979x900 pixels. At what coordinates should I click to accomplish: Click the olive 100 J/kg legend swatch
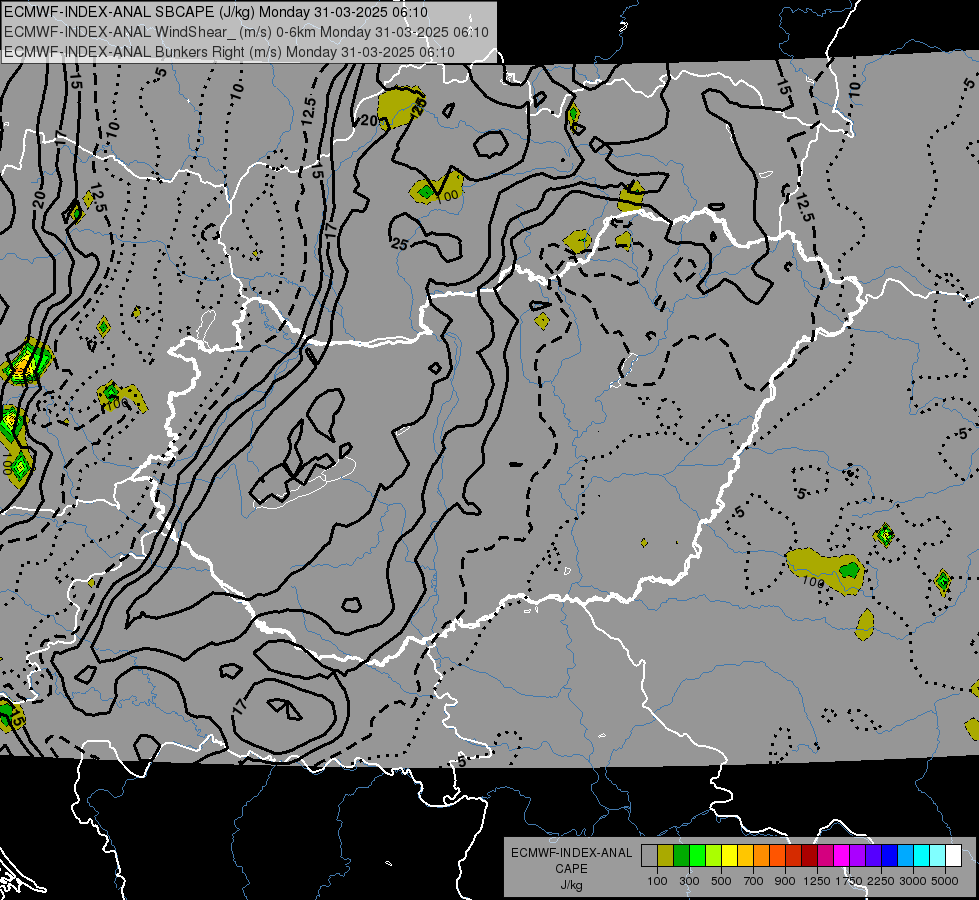click(x=666, y=855)
